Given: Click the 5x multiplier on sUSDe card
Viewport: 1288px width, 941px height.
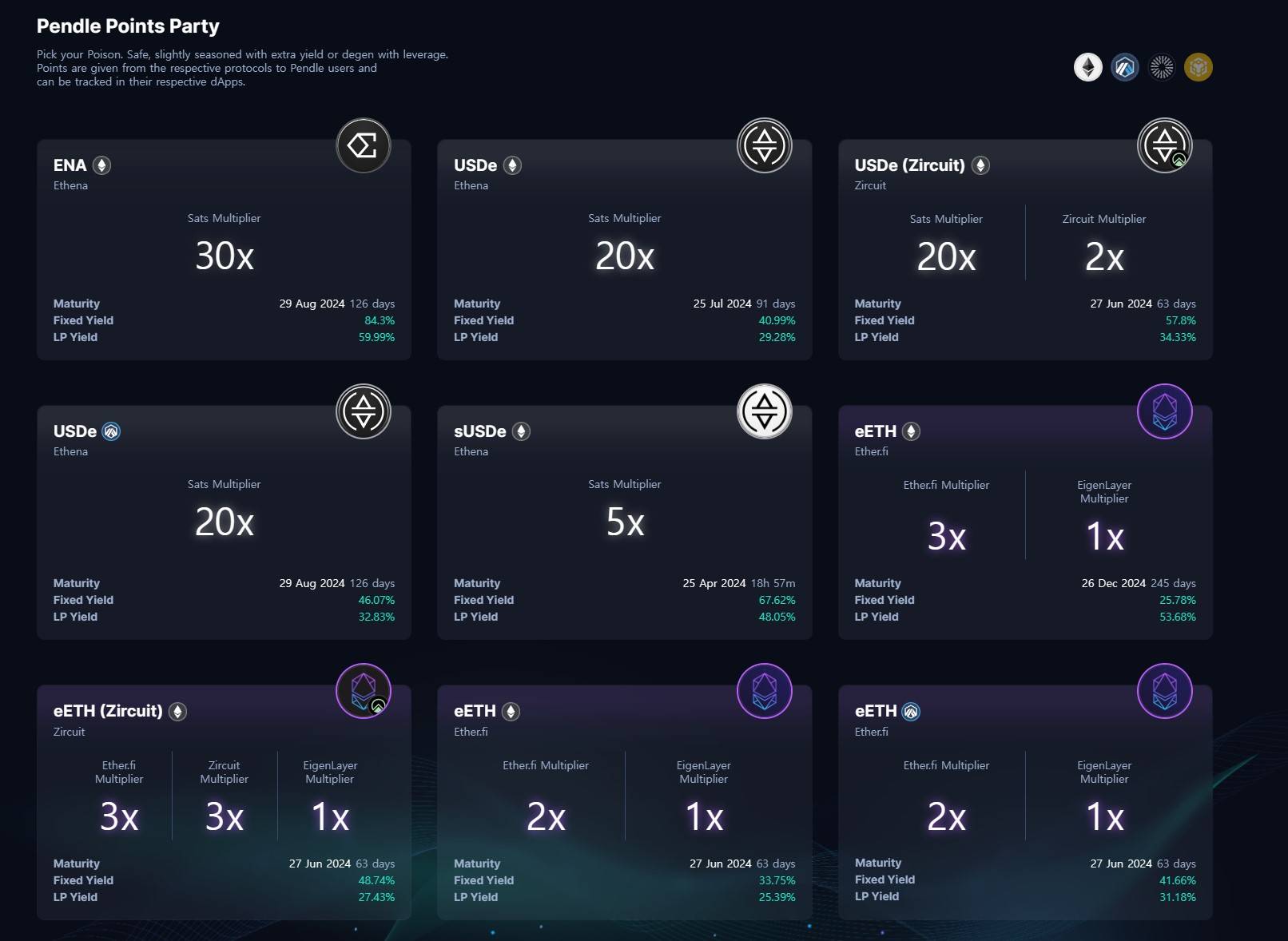Looking at the screenshot, I should tap(625, 522).
